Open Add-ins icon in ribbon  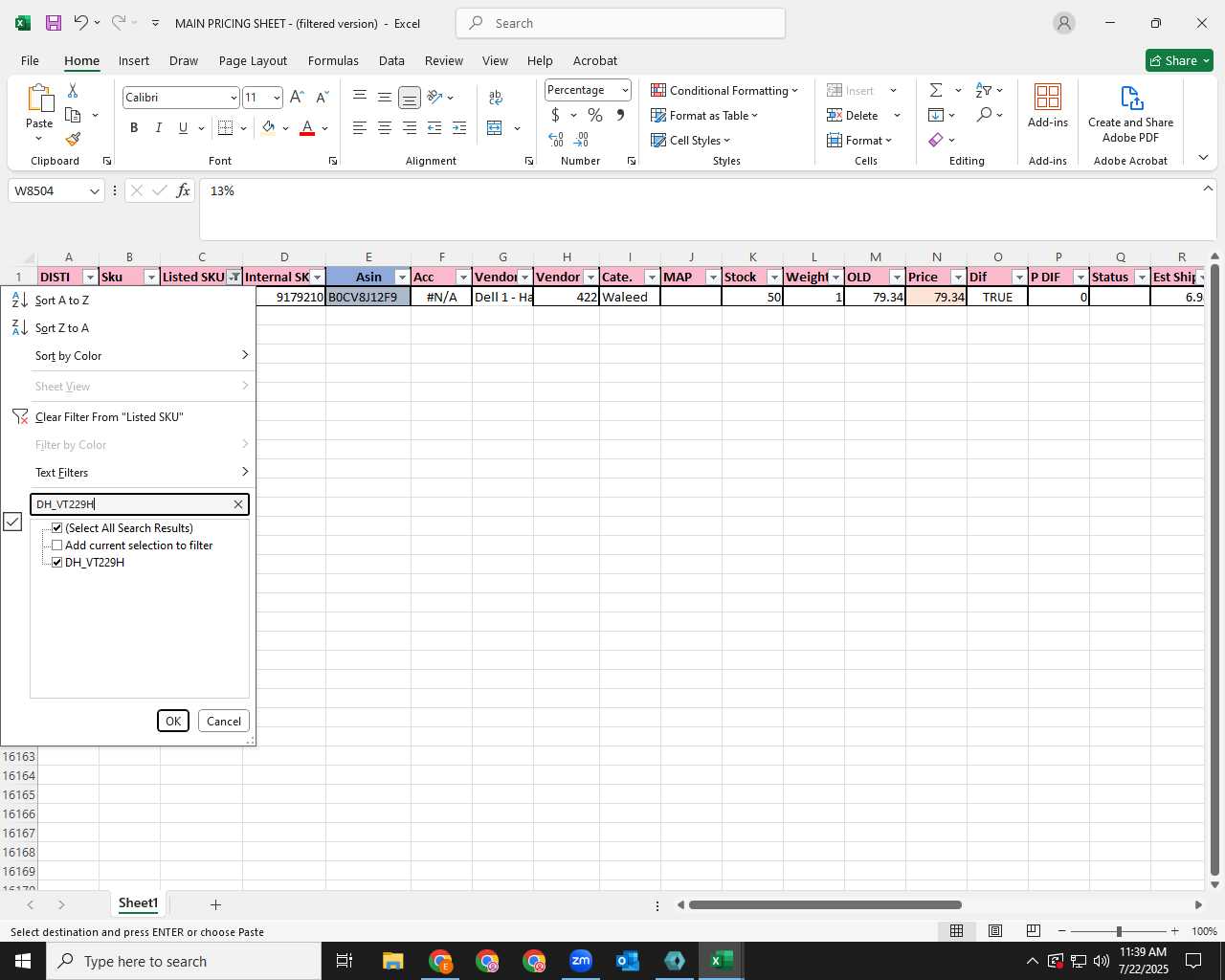click(x=1048, y=104)
